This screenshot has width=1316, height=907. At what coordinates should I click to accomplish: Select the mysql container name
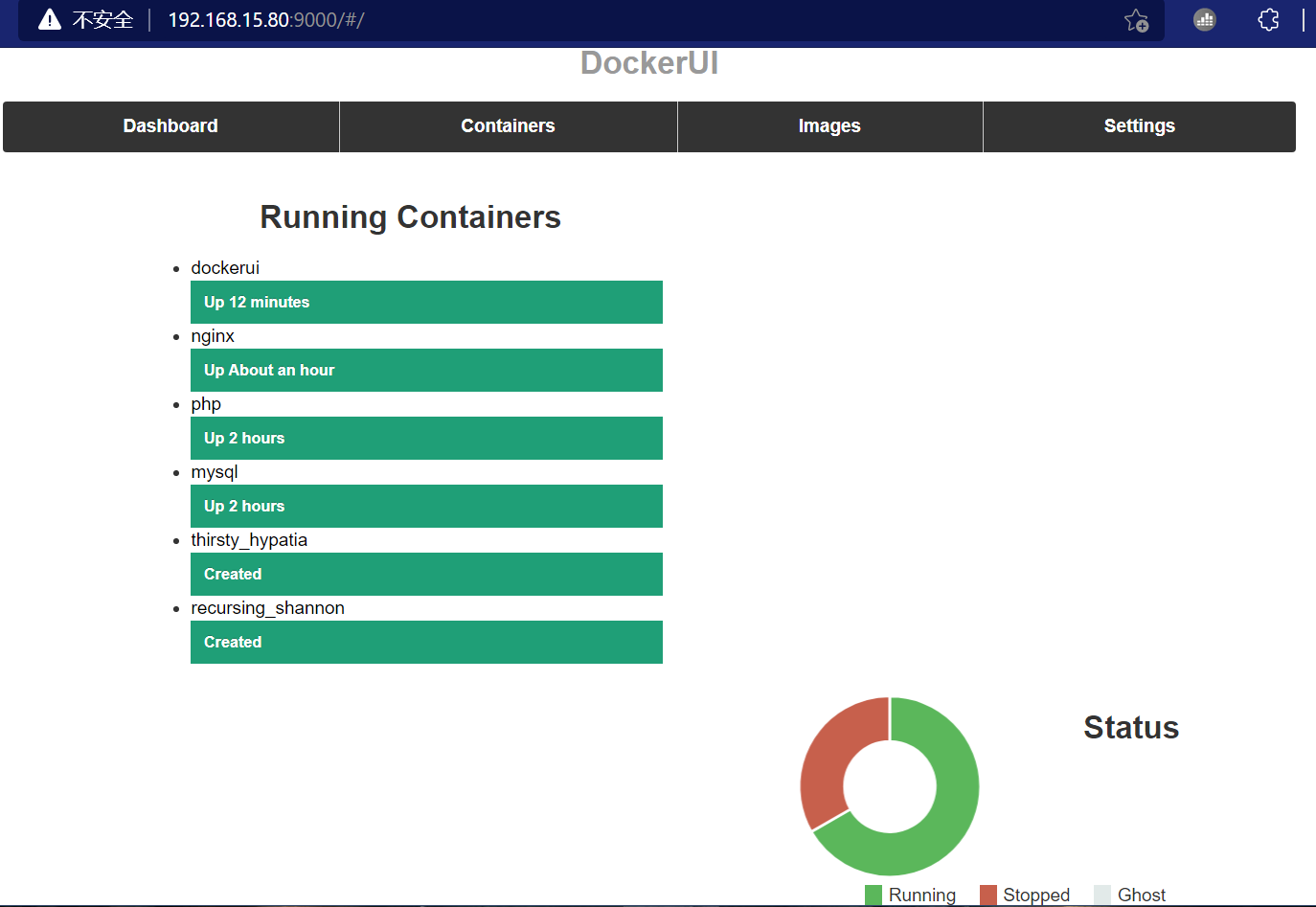[x=215, y=472]
